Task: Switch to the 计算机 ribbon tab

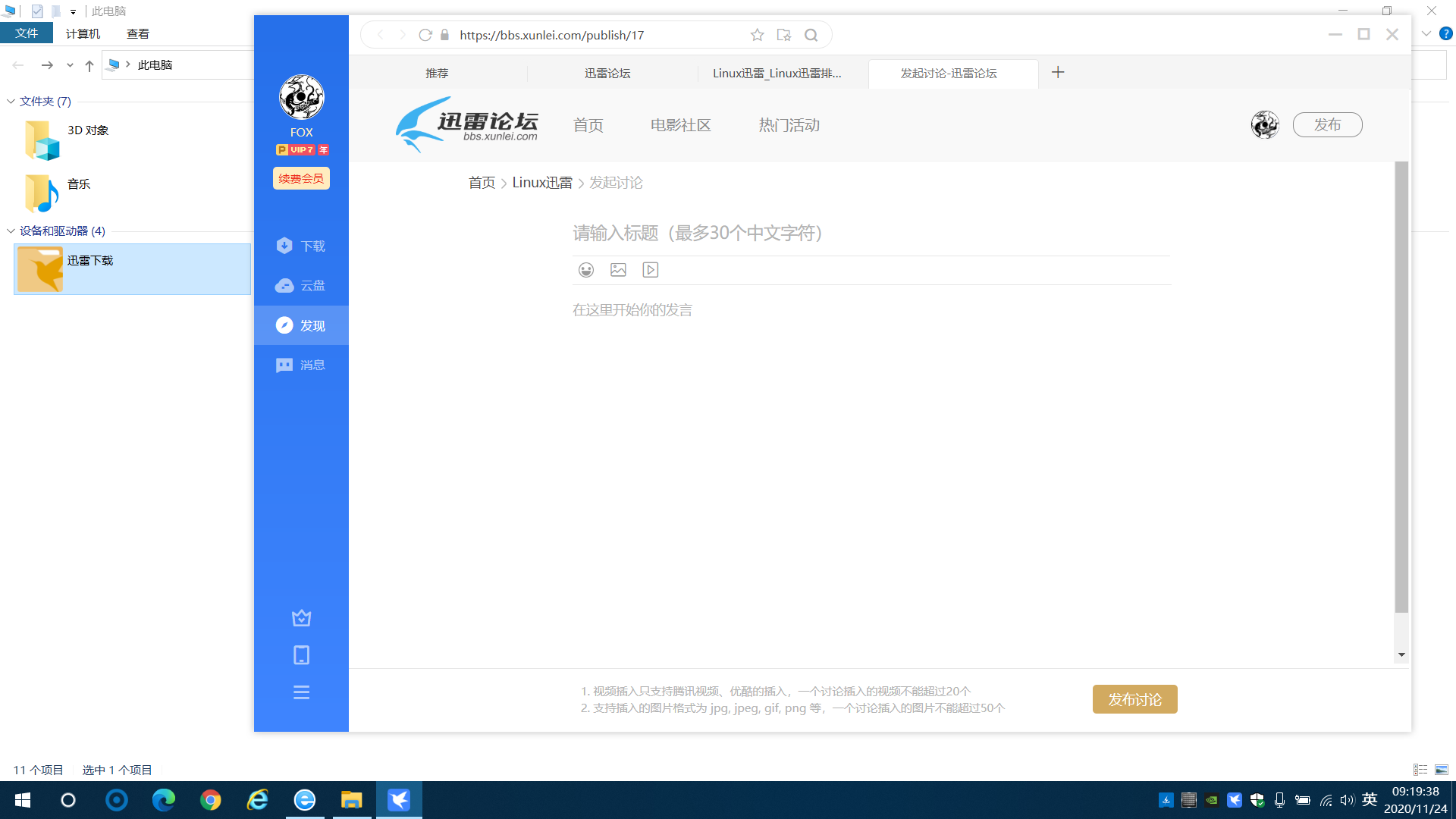Action: click(x=82, y=33)
